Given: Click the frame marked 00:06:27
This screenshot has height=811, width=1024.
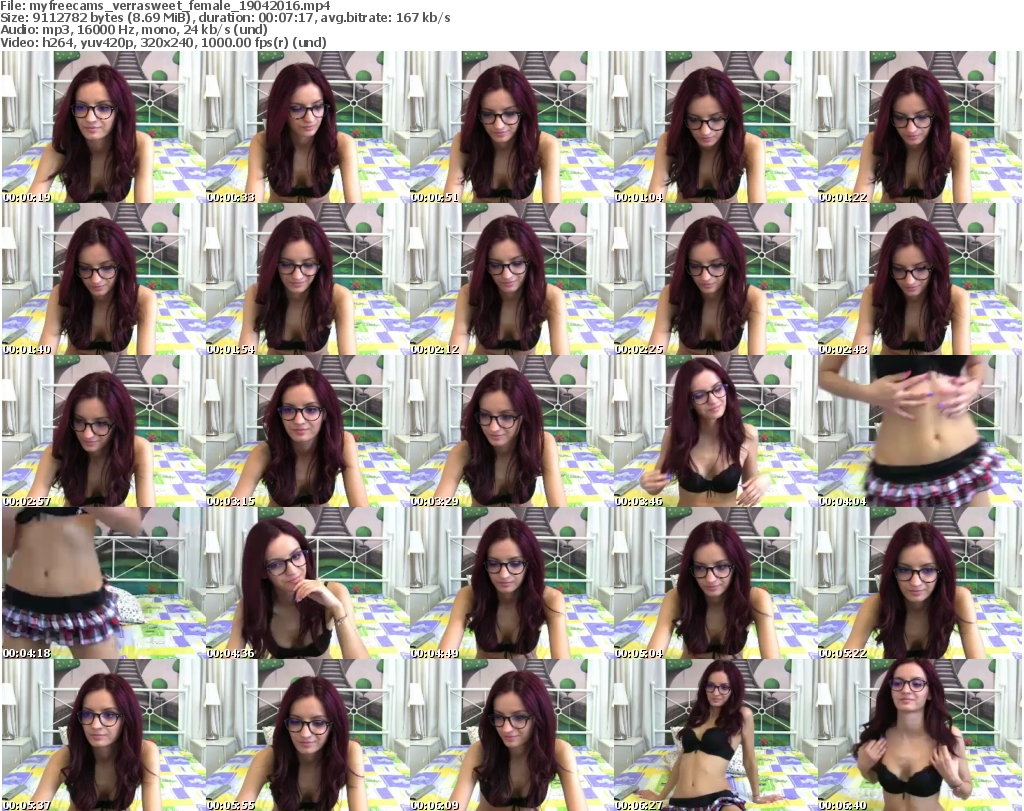Looking at the screenshot, I should [715, 735].
